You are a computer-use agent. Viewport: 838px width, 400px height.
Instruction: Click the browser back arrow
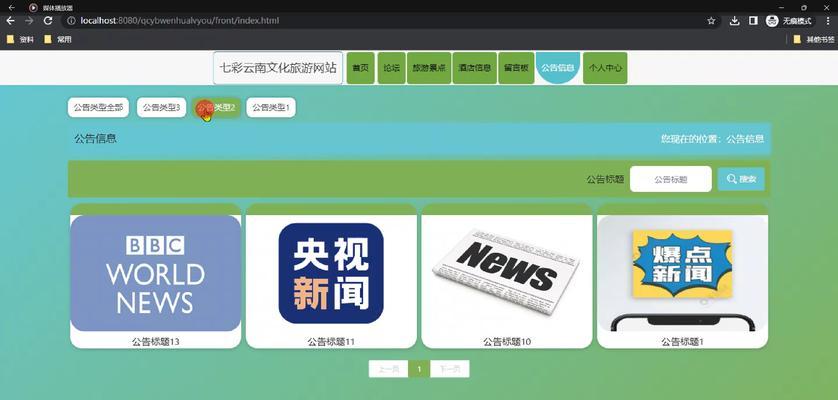pos(10,21)
